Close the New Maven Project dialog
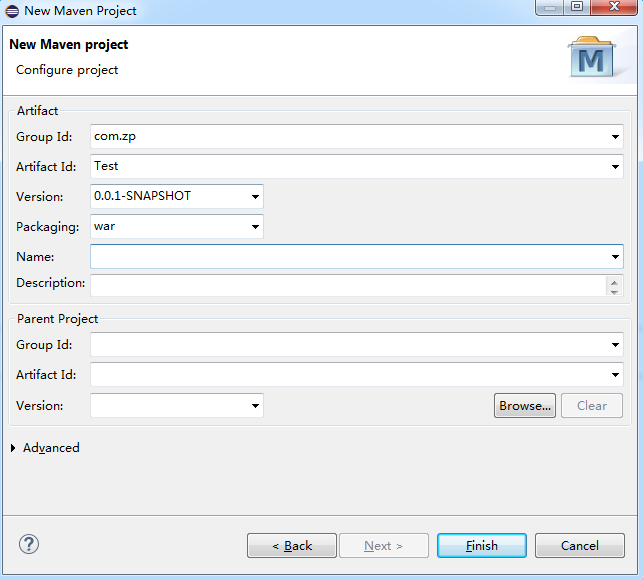Screen dimensions: 643x579 point(614,7)
